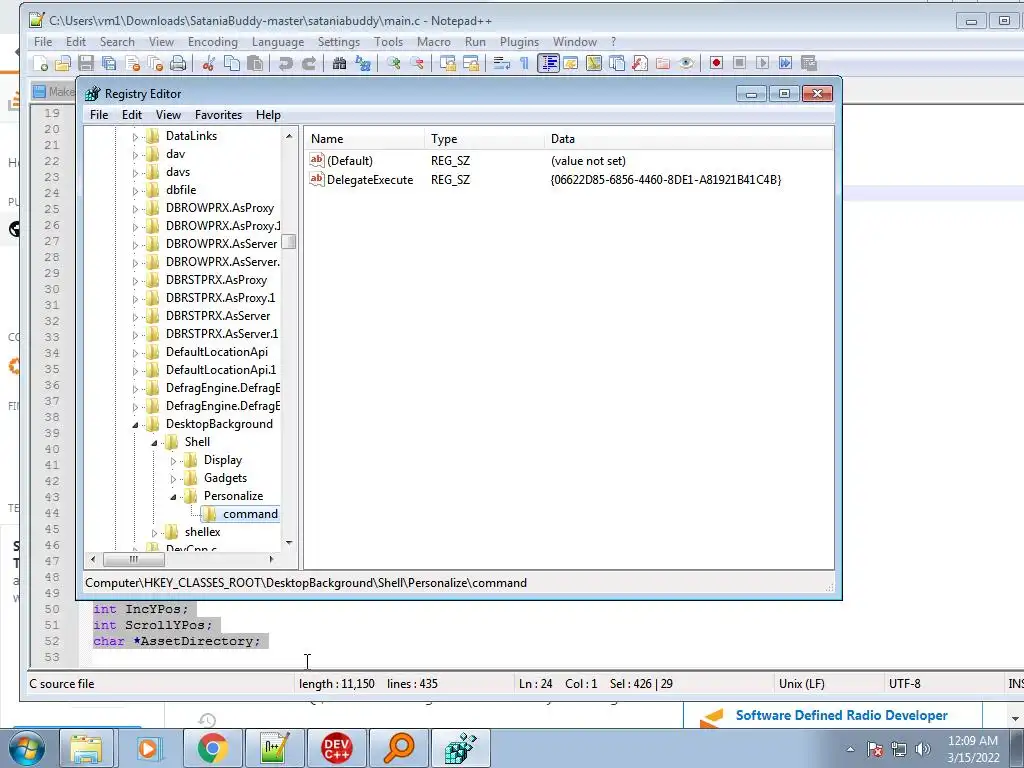Click the Playback macro icon
Viewport: 1024px width, 768px height.
[x=762, y=63]
